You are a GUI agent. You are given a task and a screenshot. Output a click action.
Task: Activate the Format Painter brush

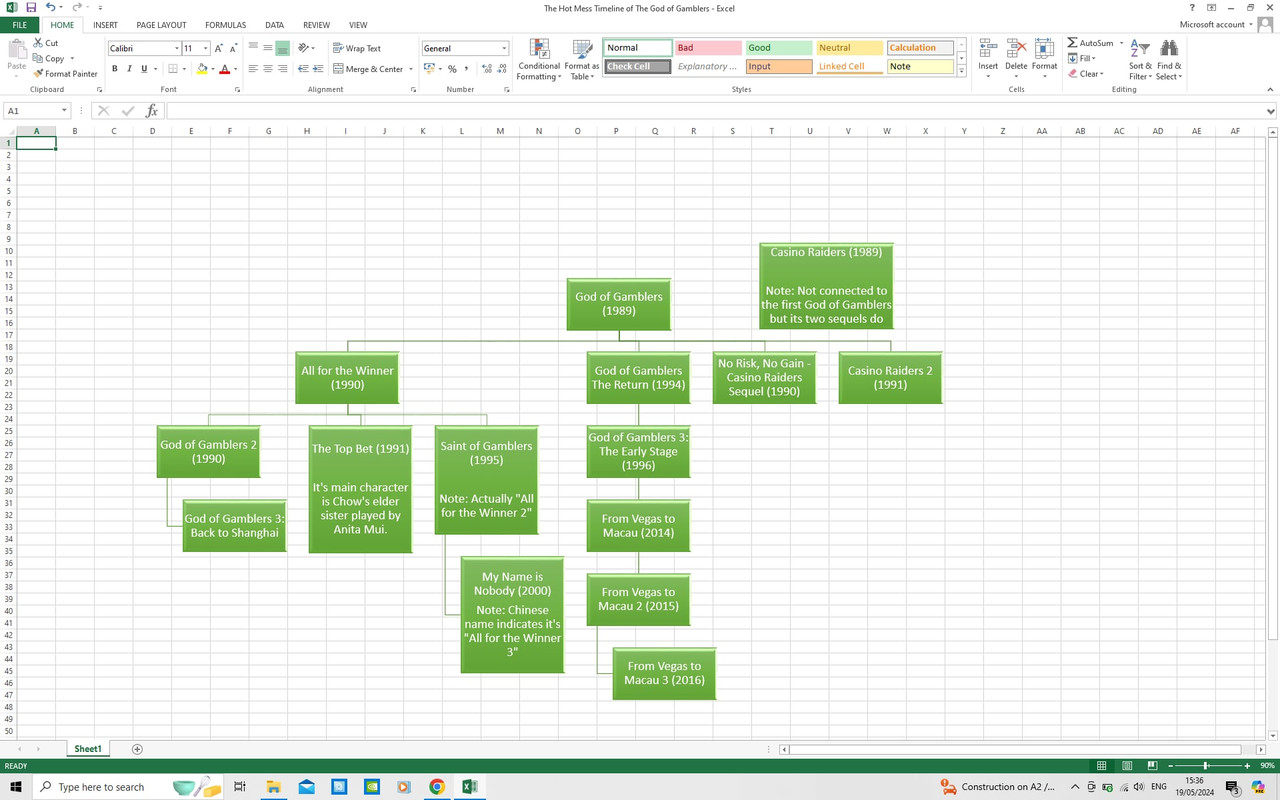pos(66,73)
